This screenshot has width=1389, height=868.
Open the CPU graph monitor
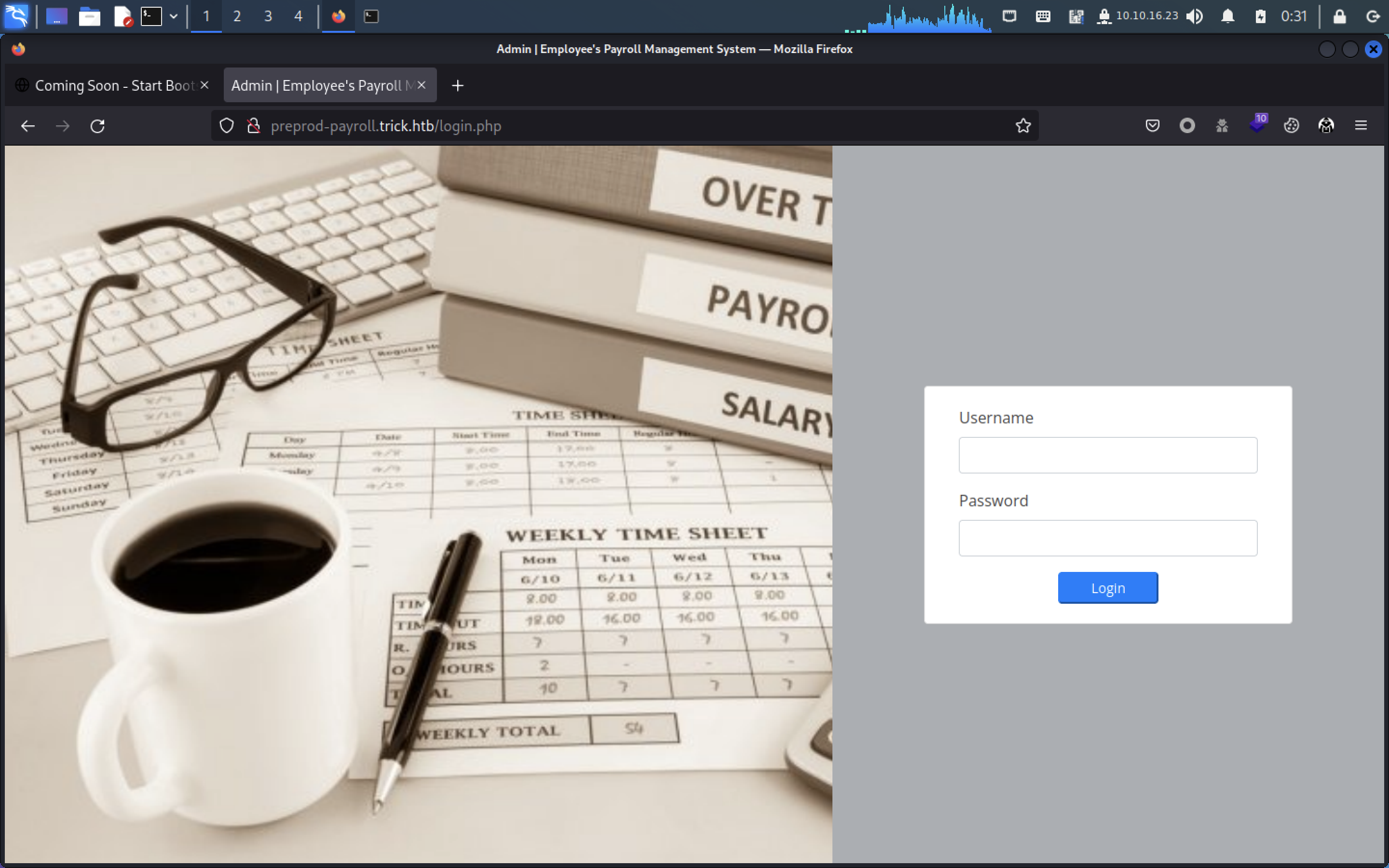pyautogui.click(x=918, y=17)
